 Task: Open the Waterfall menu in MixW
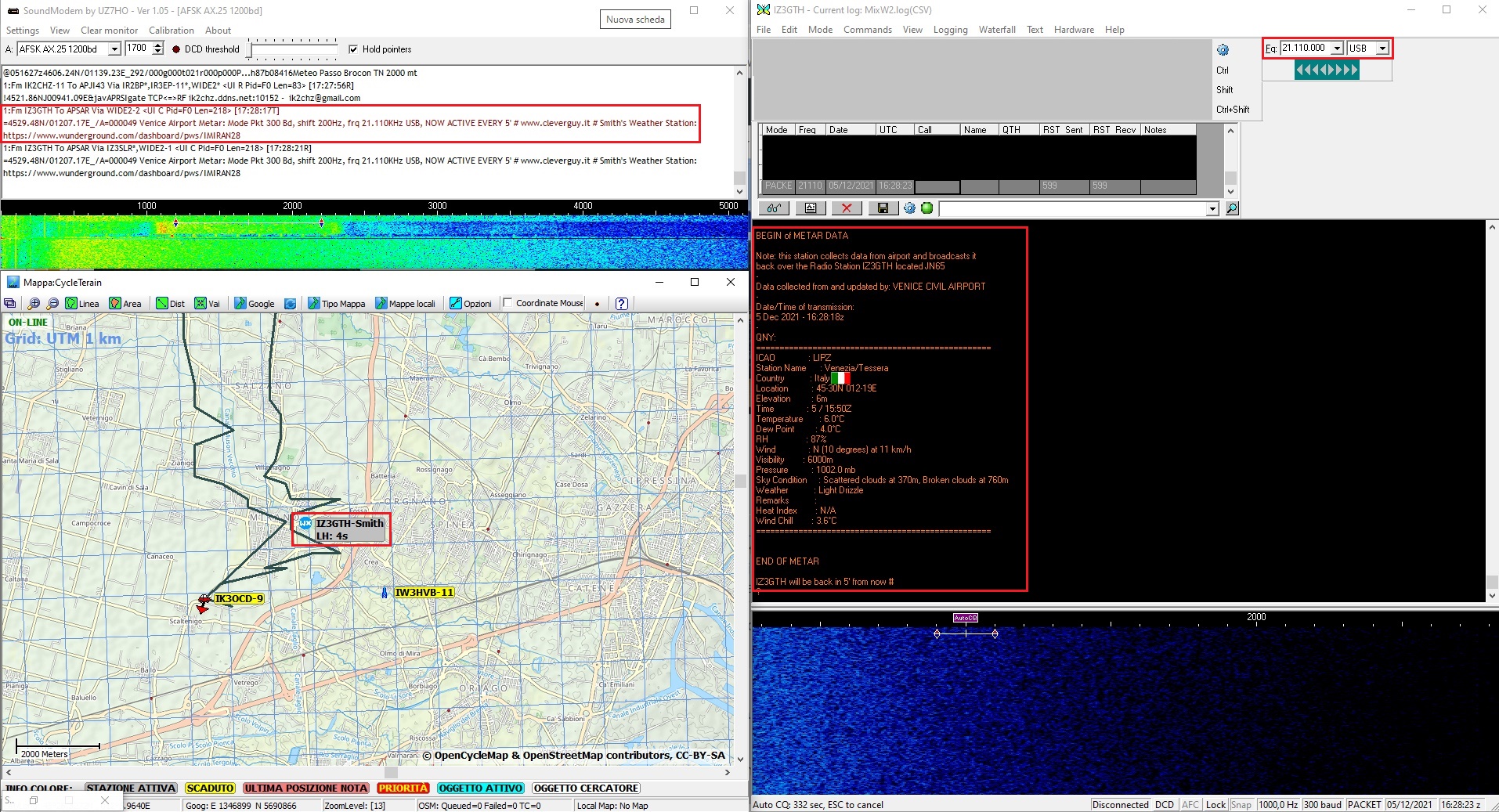pos(997,30)
